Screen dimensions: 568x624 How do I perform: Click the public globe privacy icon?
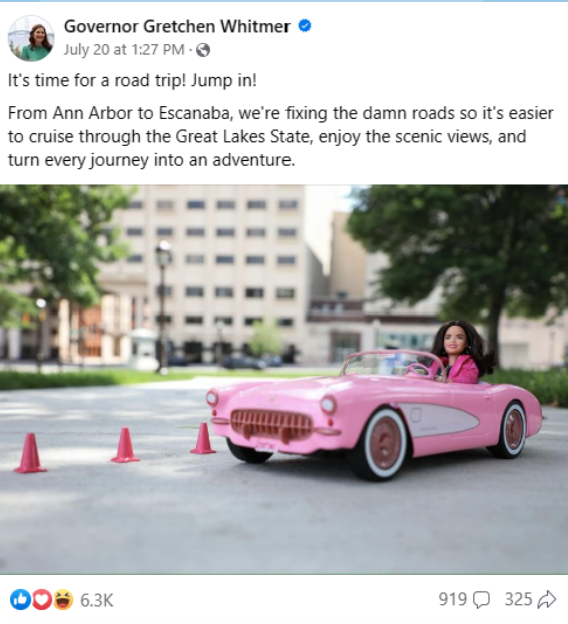click(203, 50)
